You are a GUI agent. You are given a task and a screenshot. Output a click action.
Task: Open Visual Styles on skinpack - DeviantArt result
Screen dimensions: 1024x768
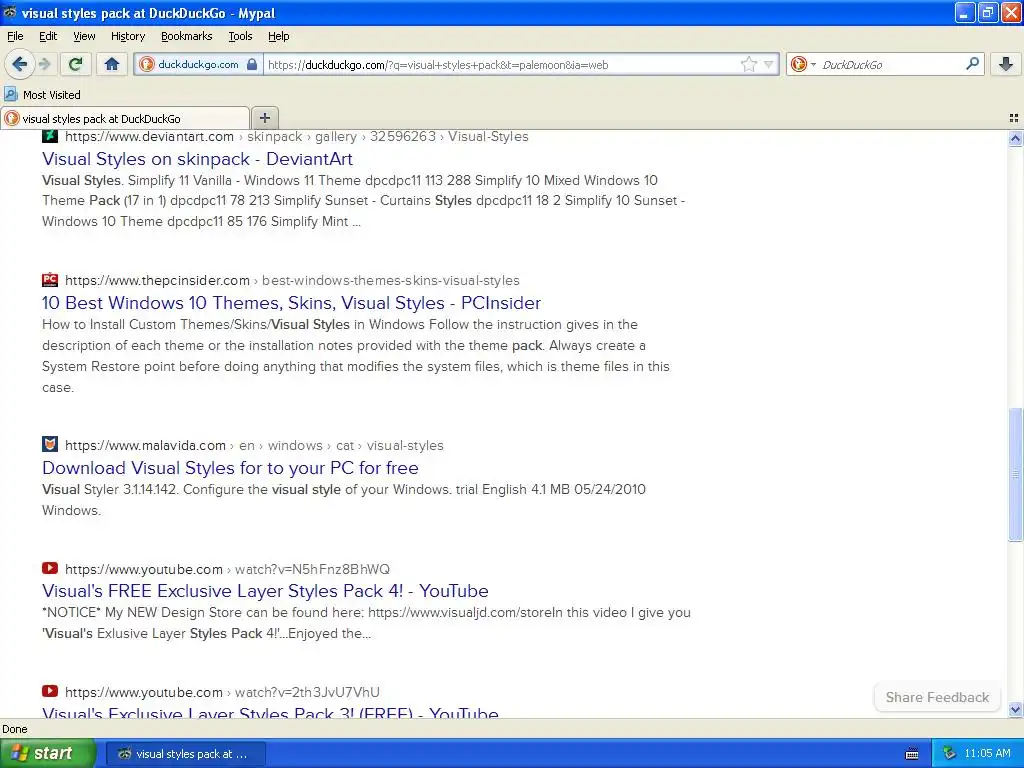tap(197, 159)
